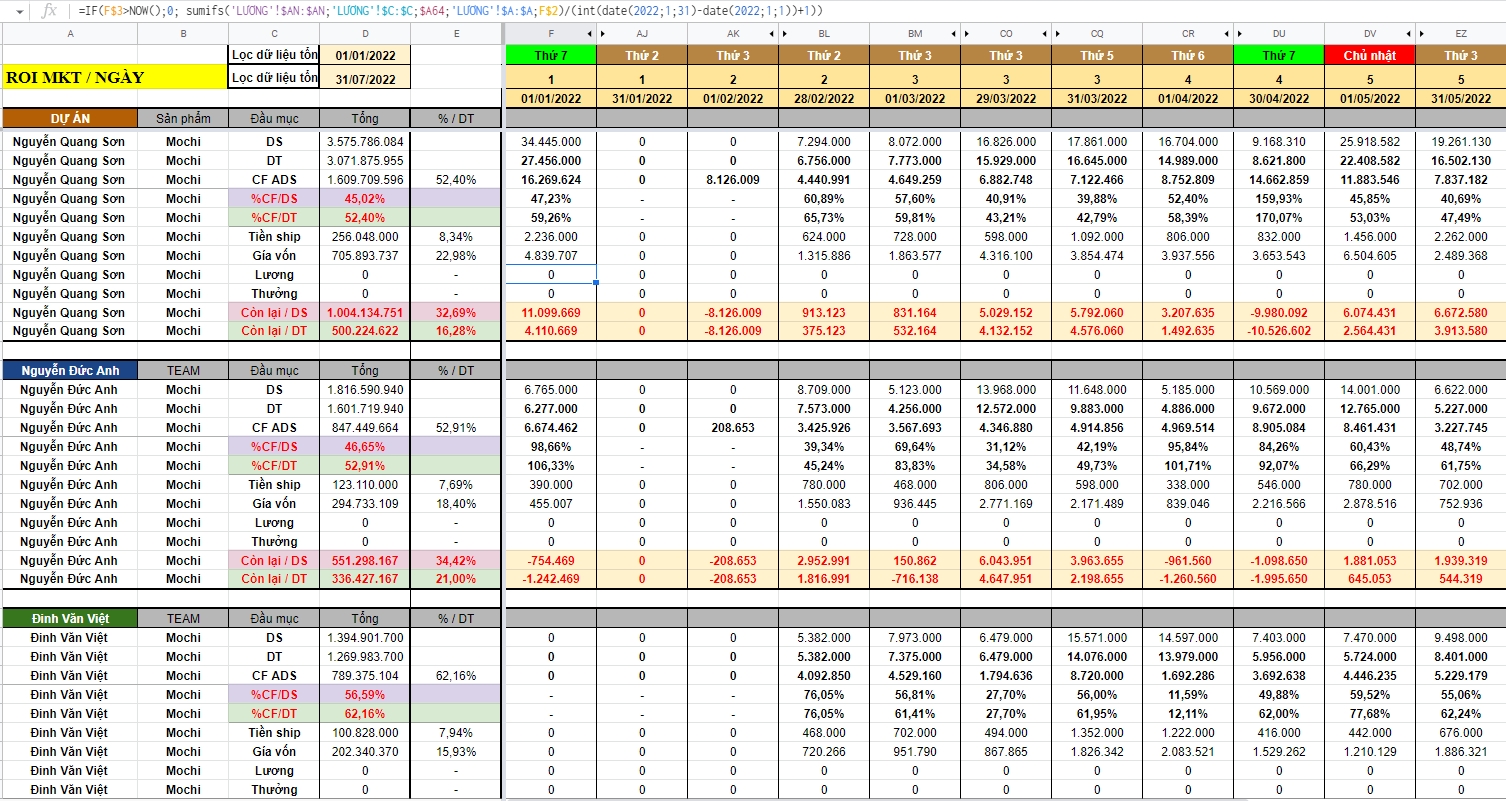Select the cell with 25.918.582
This screenshot has height=801, width=1506.
click(1370, 142)
